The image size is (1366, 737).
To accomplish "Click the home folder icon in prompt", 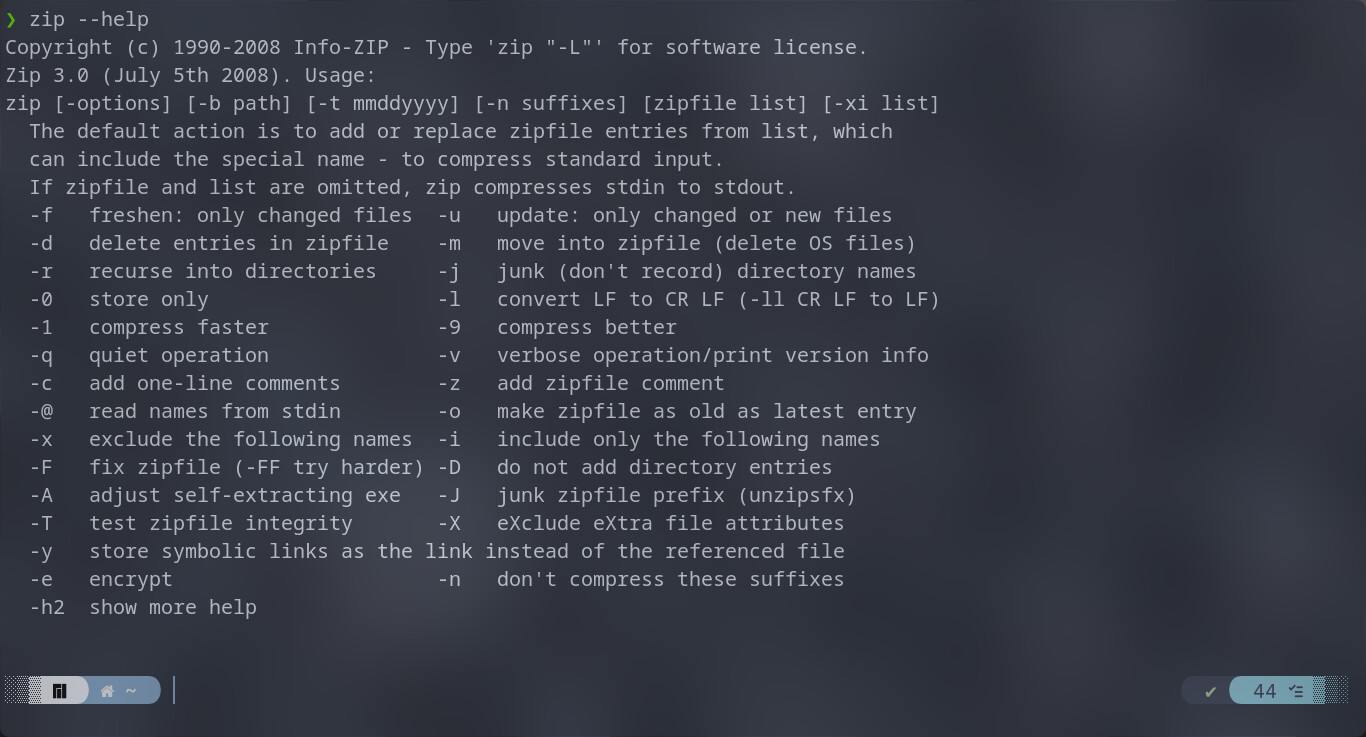I will click(x=107, y=691).
